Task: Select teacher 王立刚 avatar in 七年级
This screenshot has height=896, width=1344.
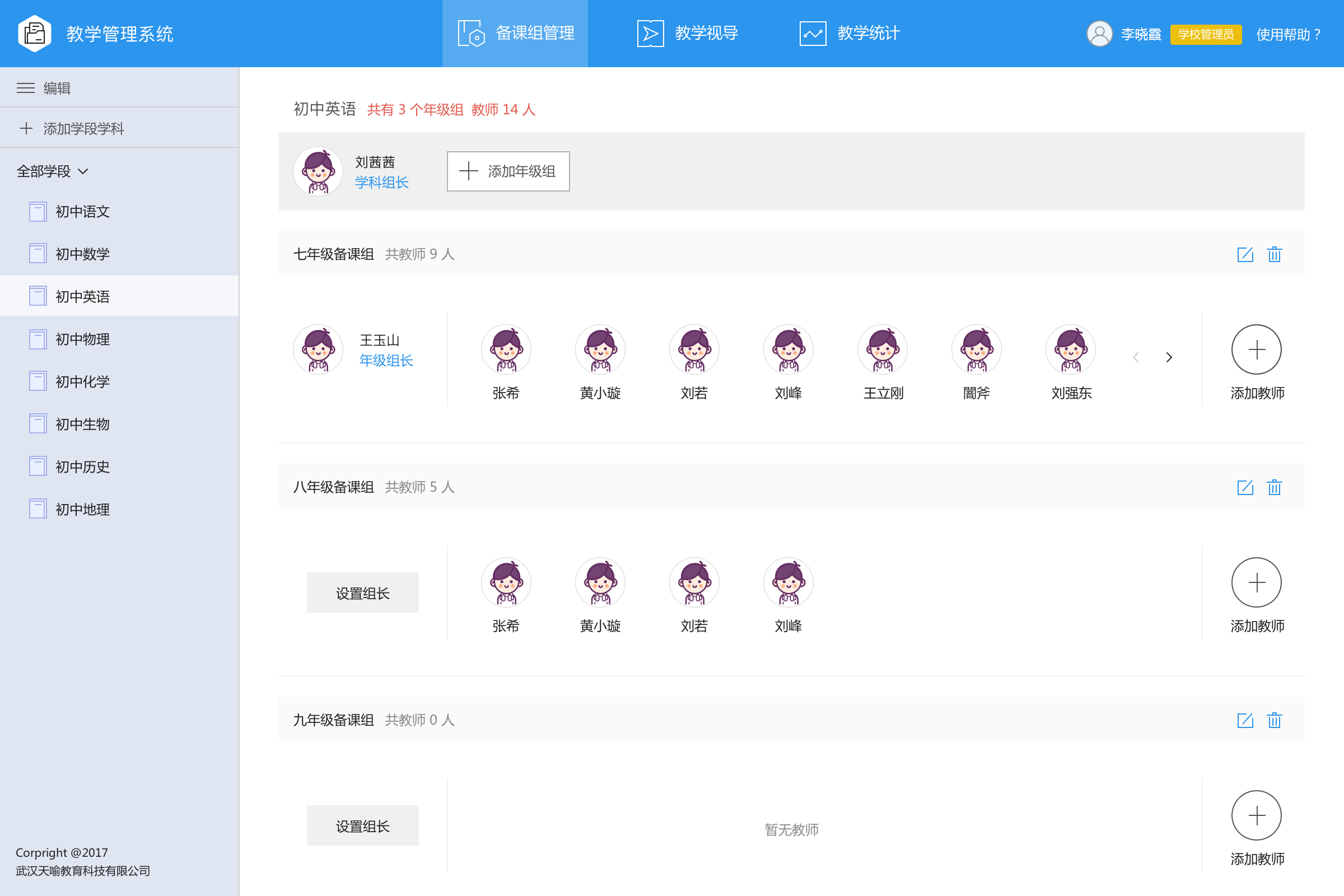Action: pyautogui.click(x=883, y=349)
